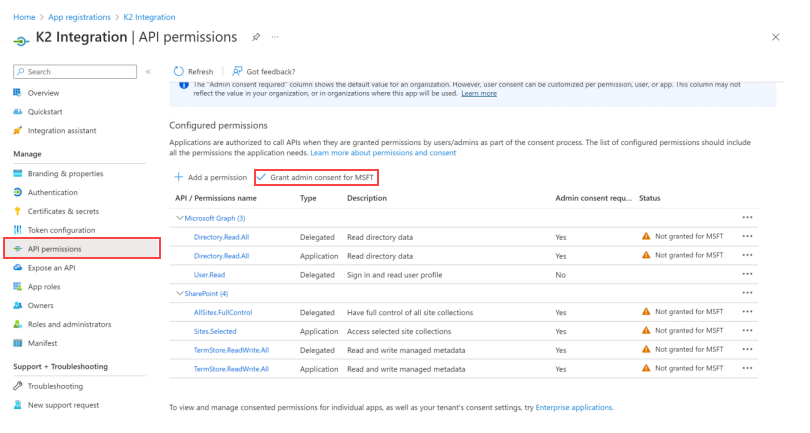Navigate to App registrations breadcrumb
The image size is (810, 433).
pyautogui.click(x=80, y=17)
